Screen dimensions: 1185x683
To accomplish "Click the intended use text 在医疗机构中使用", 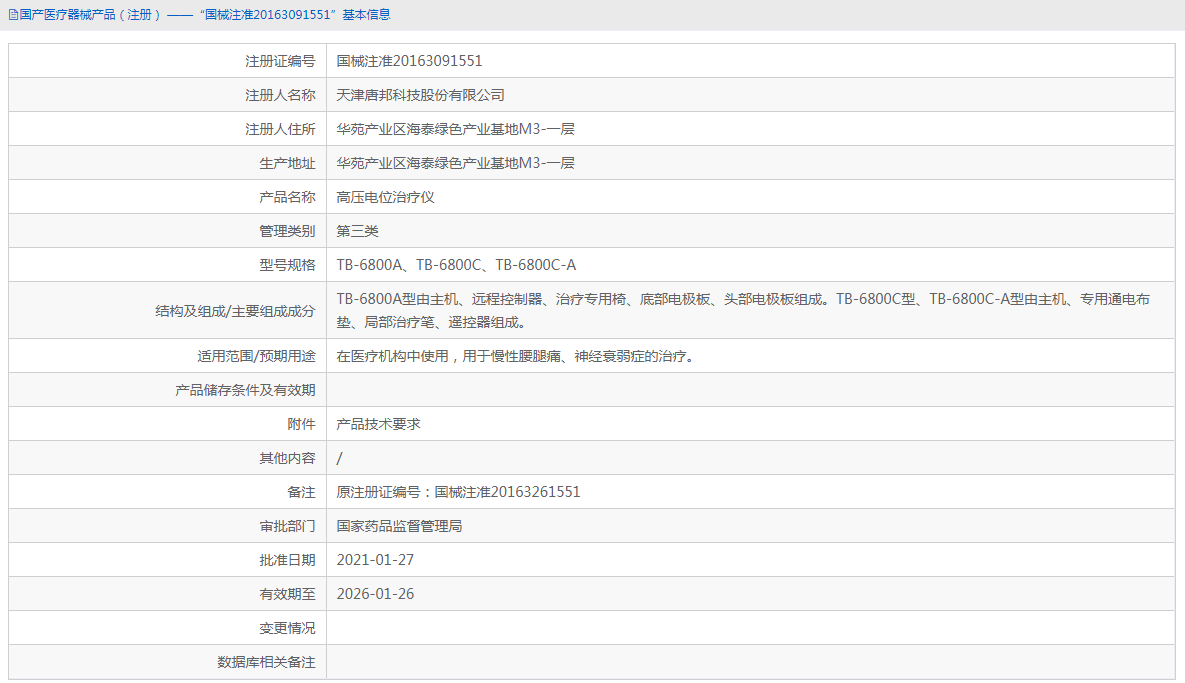I will coord(392,356).
